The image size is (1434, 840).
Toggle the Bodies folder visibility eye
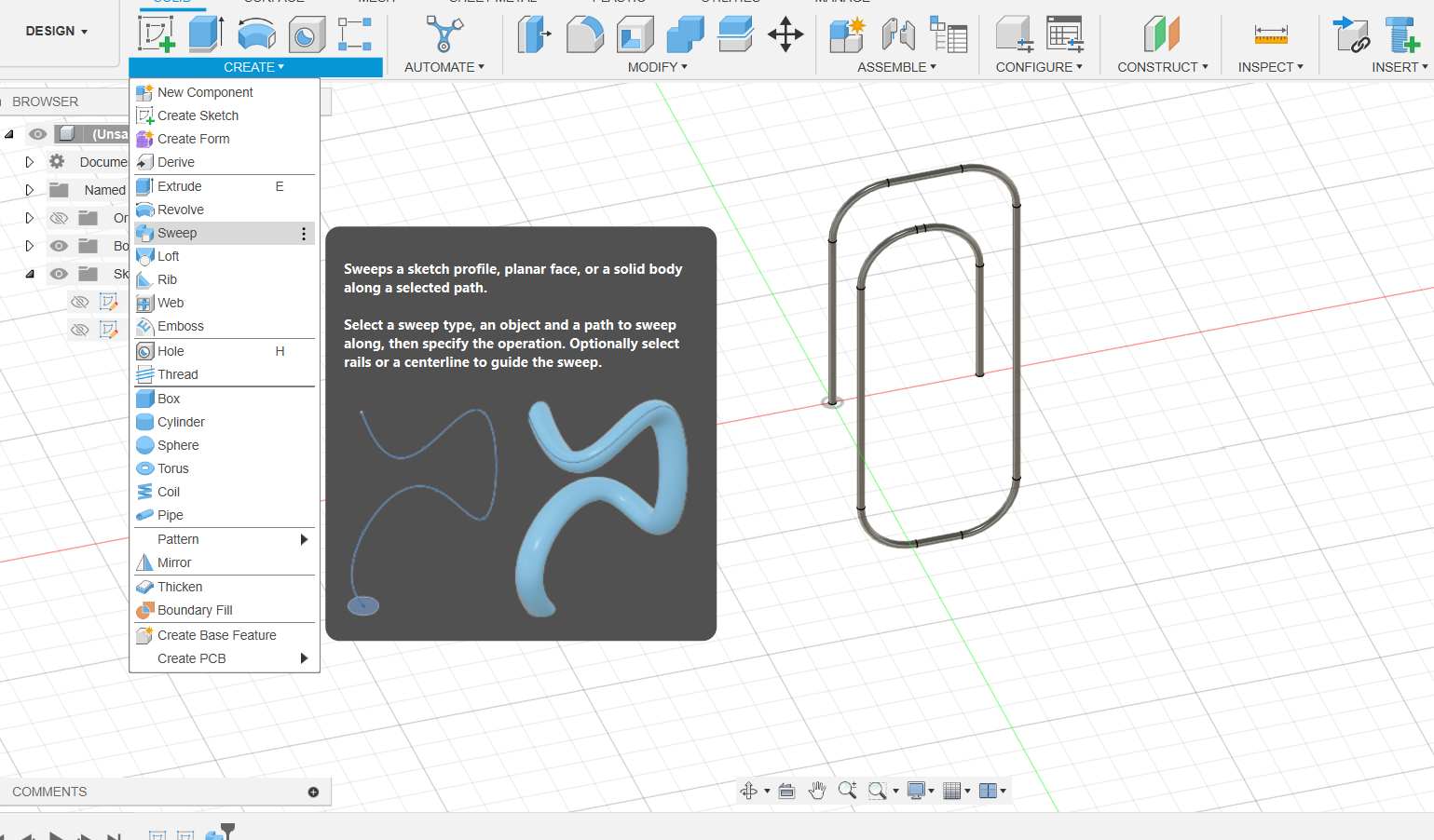tap(59, 246)
